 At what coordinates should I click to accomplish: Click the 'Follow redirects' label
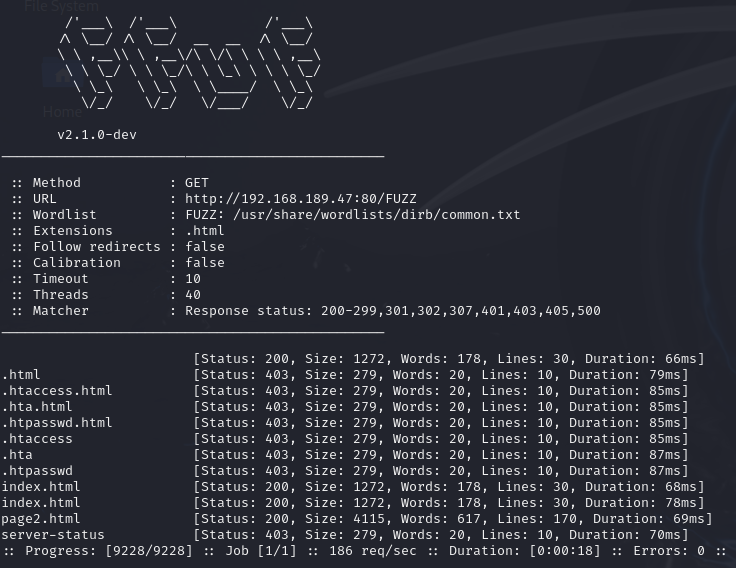pyautogui.click(x=97, y=246)
